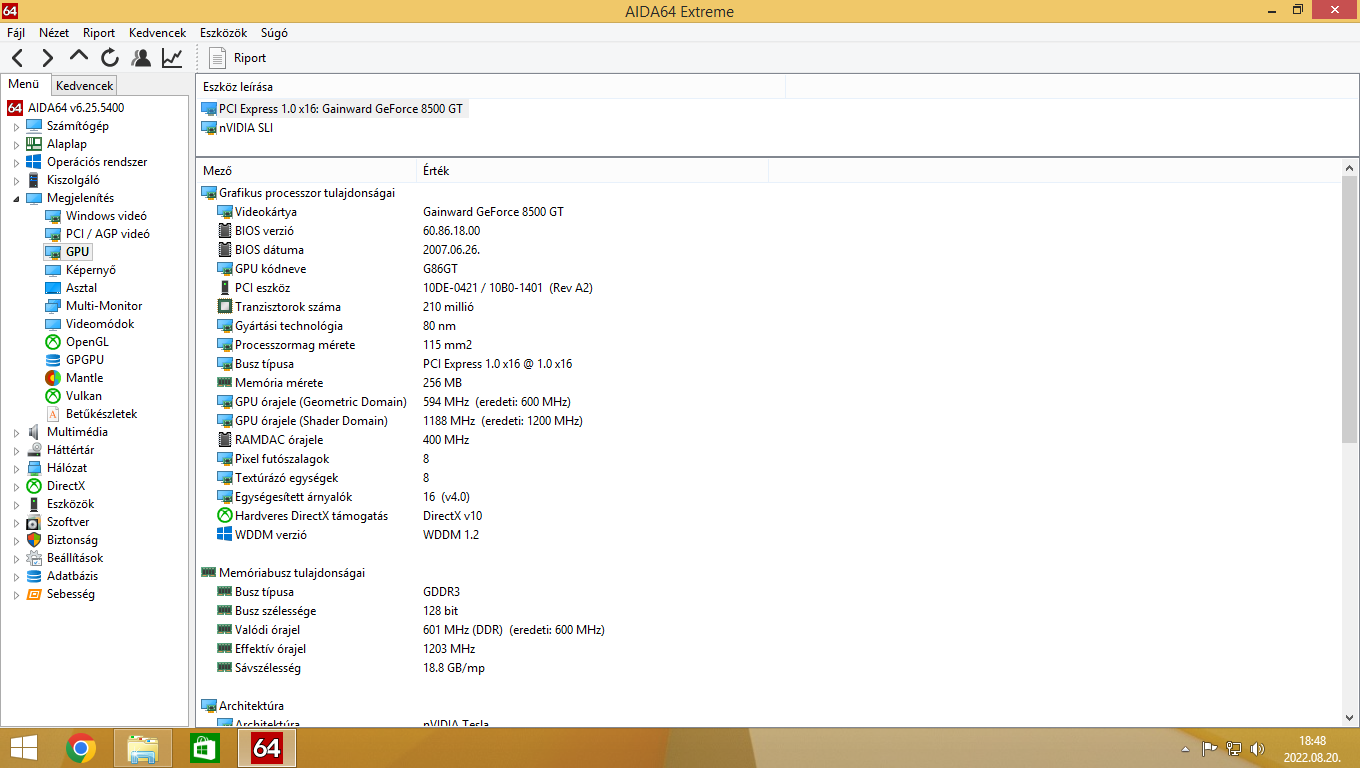This screenshot has height=768, width=1360.
Task: Expand the Kiszolgáló tree node
Action: 16,181
